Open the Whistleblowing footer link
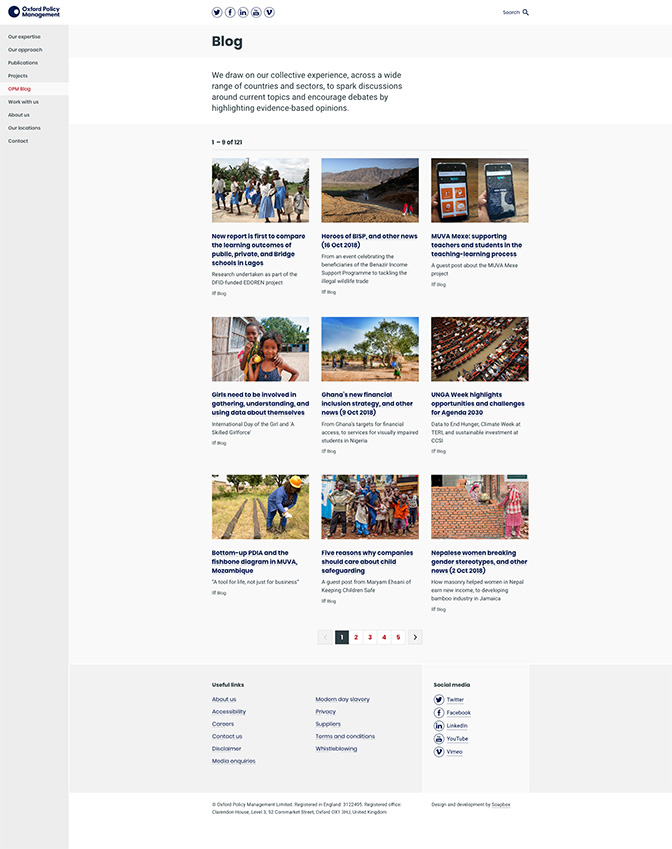The image size is (672, 849). 336,749
